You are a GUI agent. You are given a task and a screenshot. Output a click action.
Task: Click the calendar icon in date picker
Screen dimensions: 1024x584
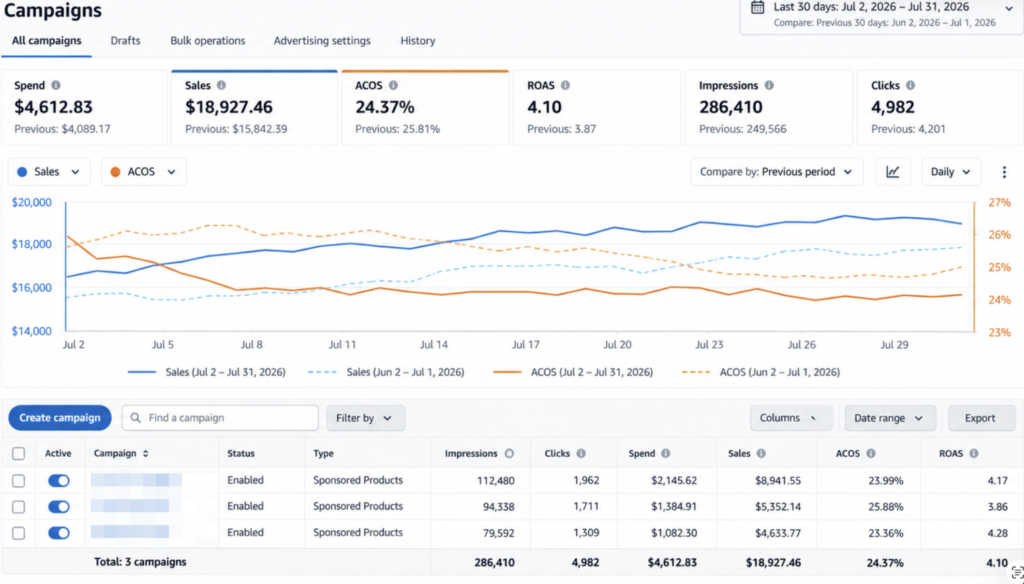click(758, 7)
